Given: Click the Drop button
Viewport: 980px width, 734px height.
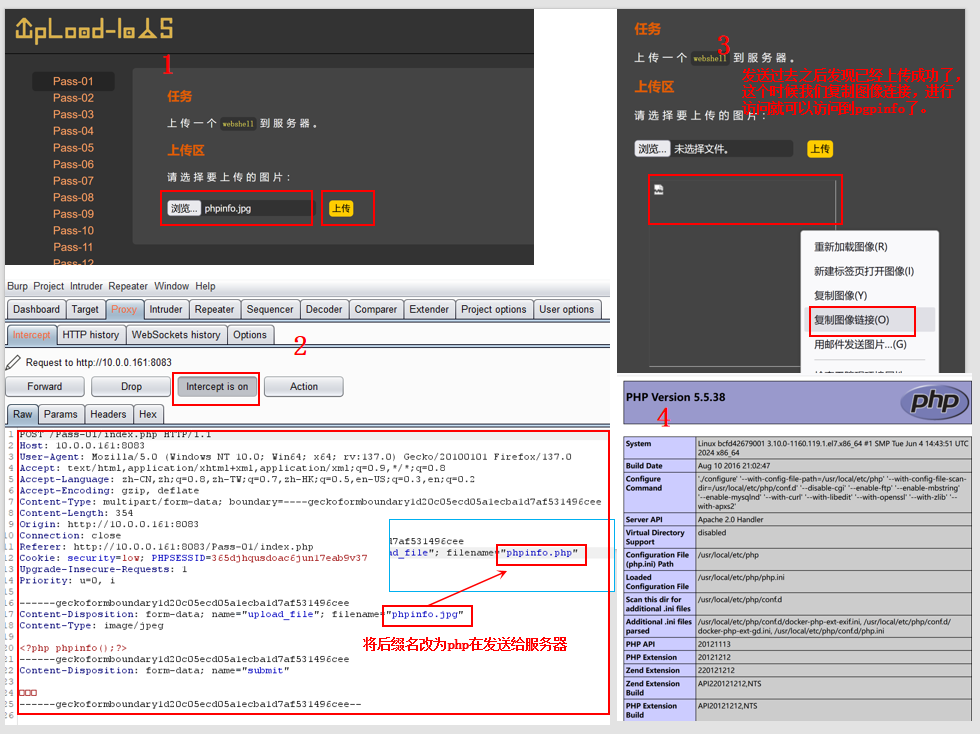Looking at the screenshot, I should [x=131, y=386].
